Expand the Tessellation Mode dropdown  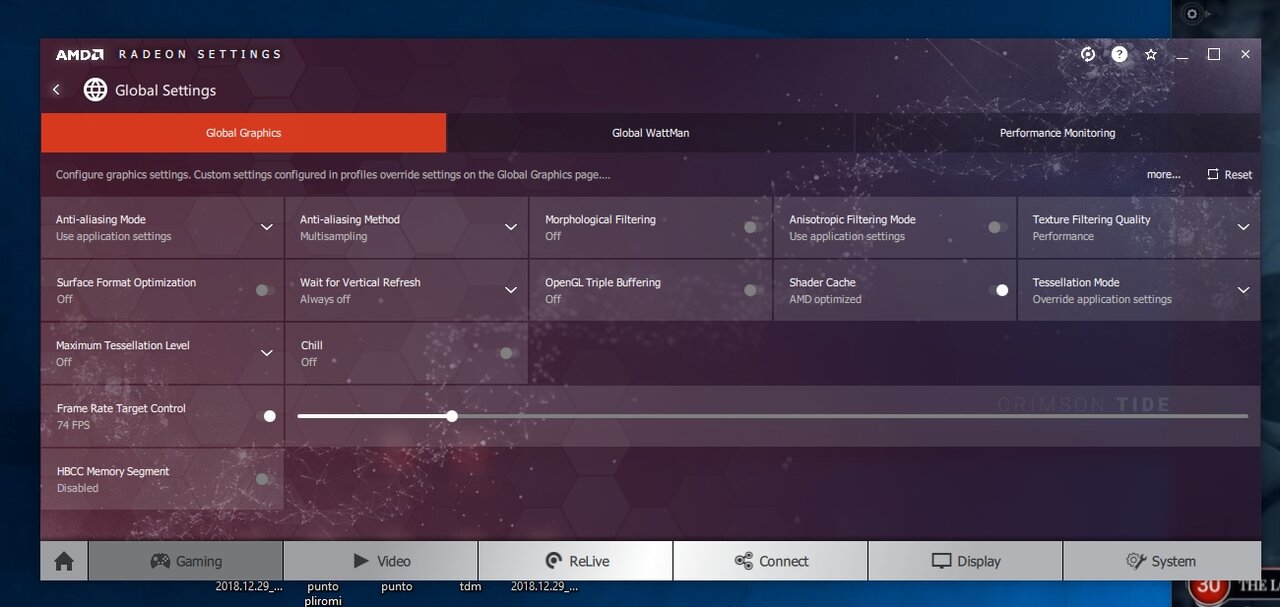tap(1243, 290)
